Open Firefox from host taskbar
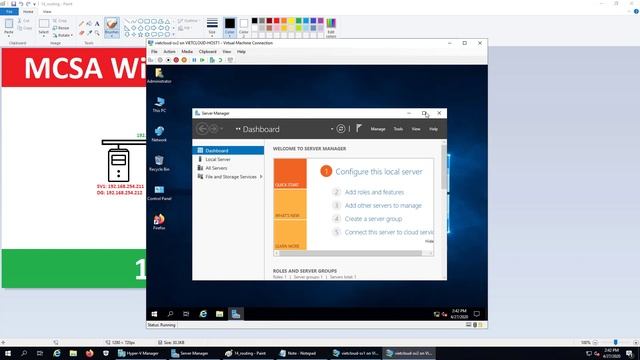 coord(89,353)
